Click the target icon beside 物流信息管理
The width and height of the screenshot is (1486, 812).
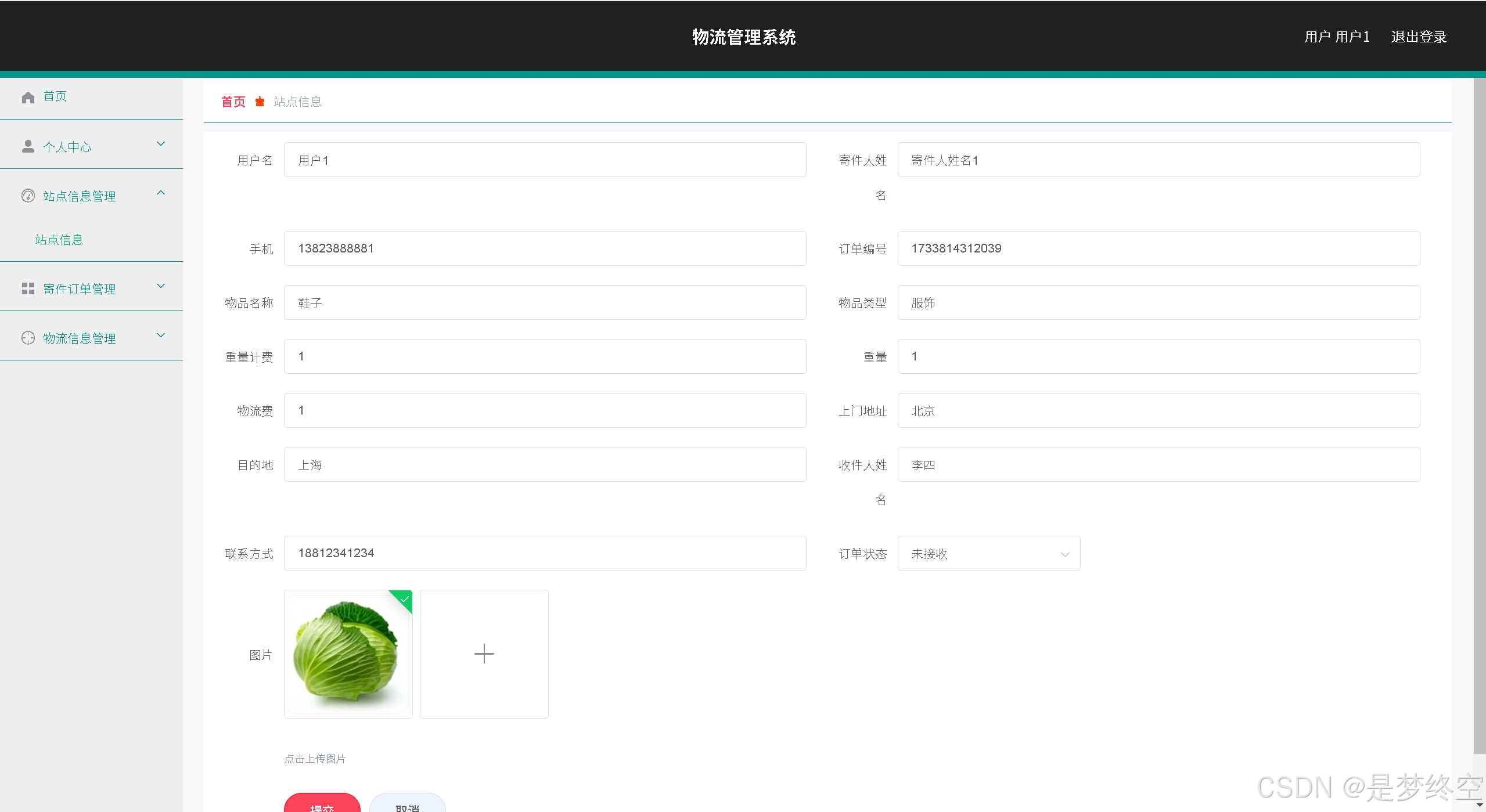click(28, 338)
